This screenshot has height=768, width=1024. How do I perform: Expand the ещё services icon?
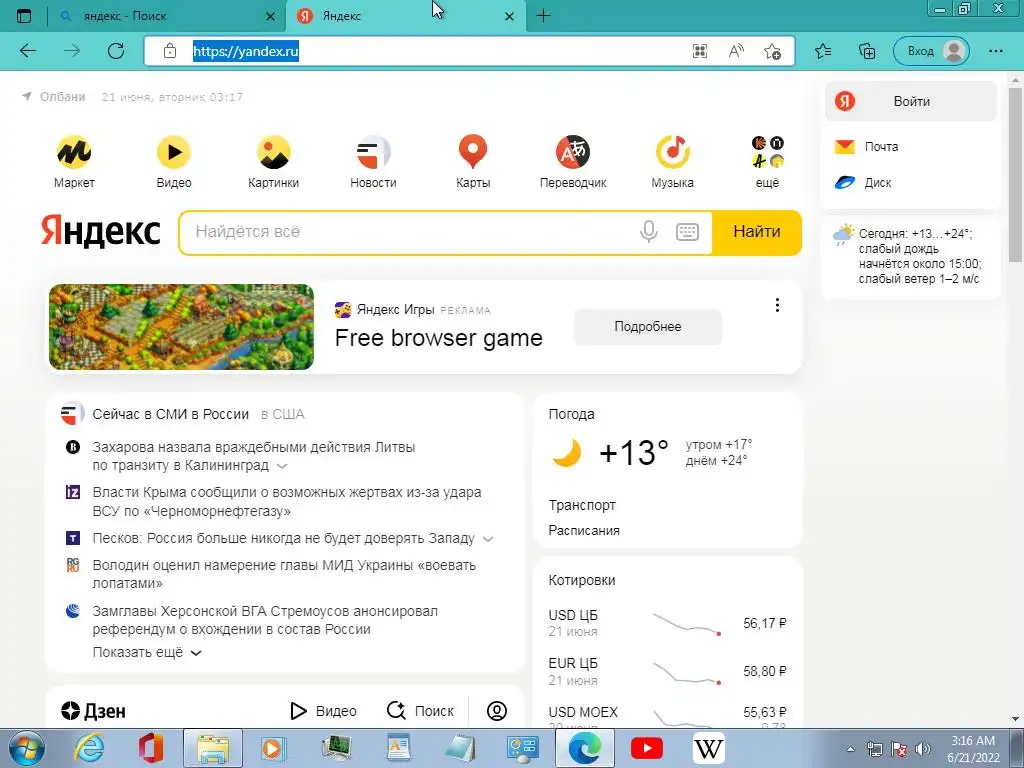767,161
